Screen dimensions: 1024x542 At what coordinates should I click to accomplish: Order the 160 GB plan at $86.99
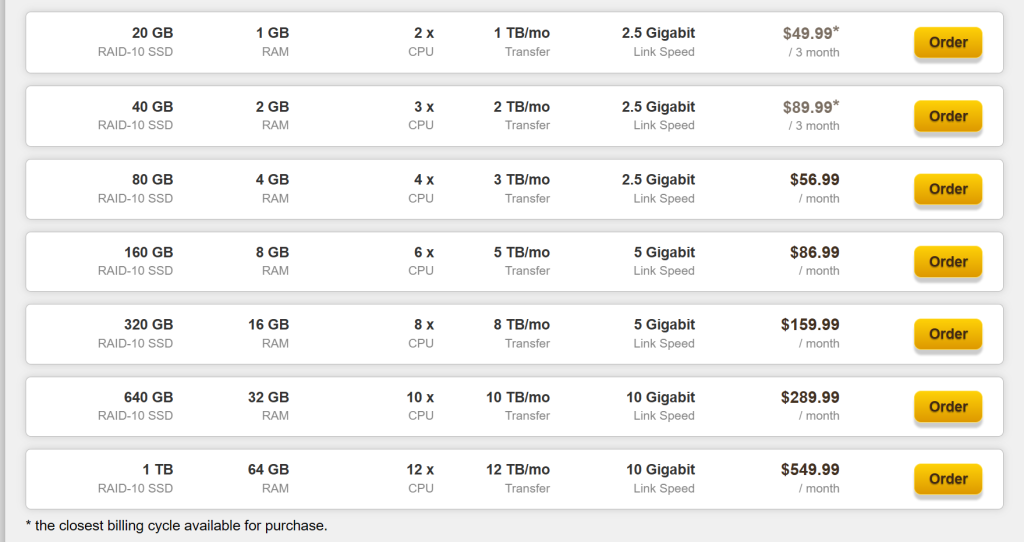[x=948, y=262]
